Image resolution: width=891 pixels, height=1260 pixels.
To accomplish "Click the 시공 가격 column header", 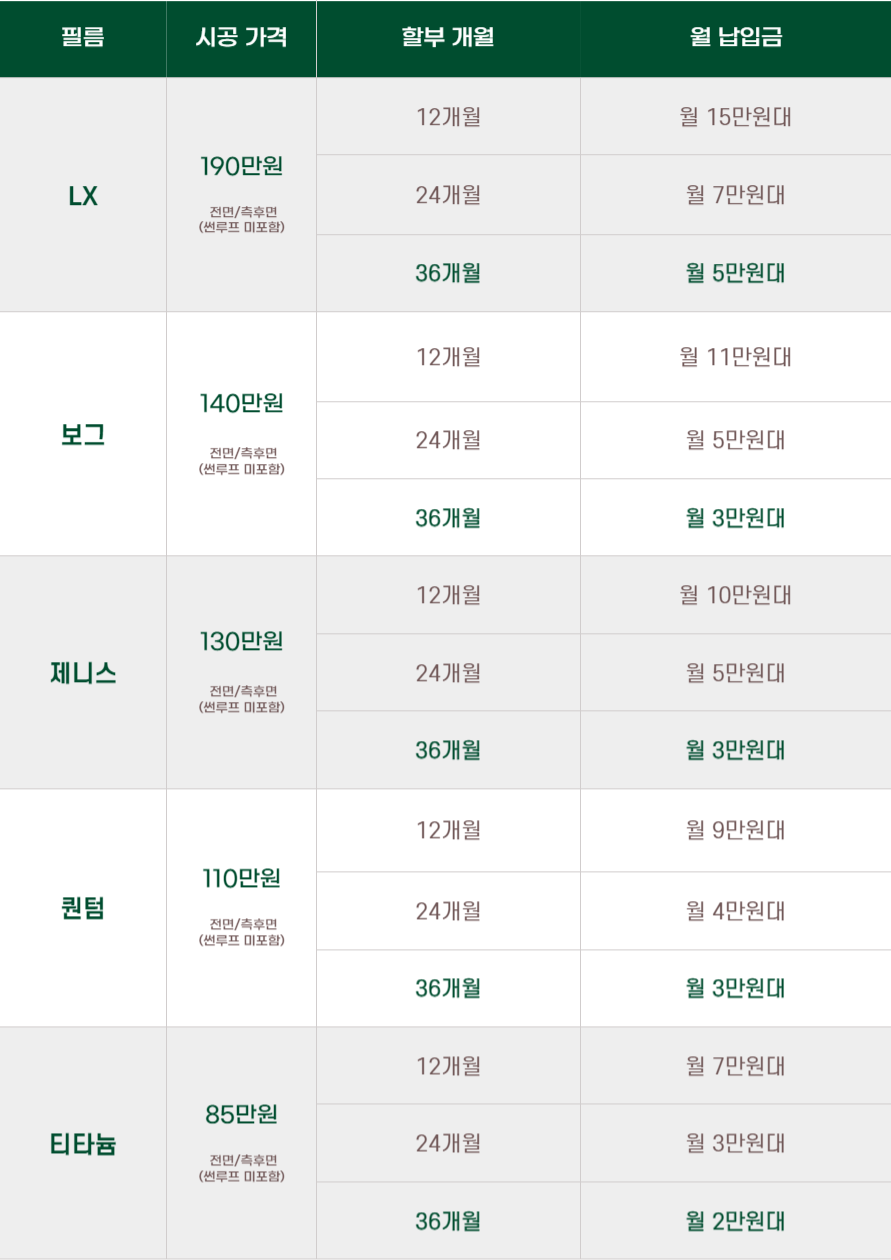I will [x=241, y=38].
